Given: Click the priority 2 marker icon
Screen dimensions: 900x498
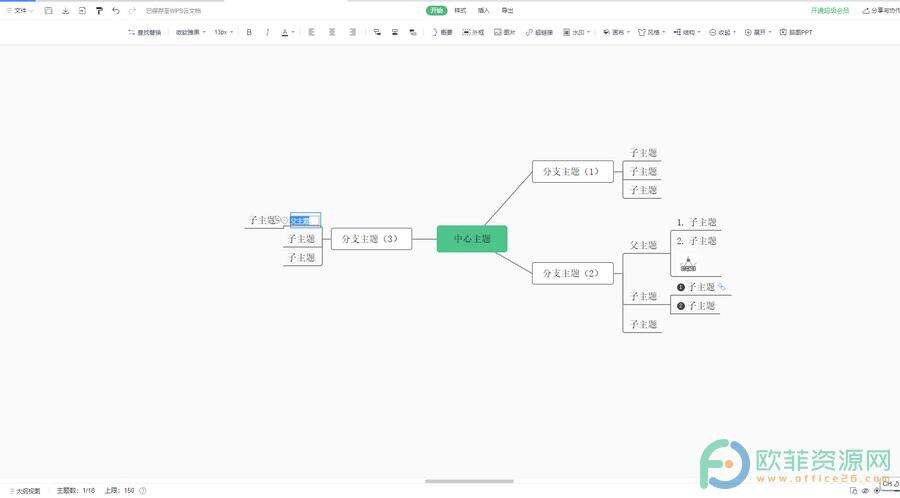Looking at the screenshot, I should 681,306.
